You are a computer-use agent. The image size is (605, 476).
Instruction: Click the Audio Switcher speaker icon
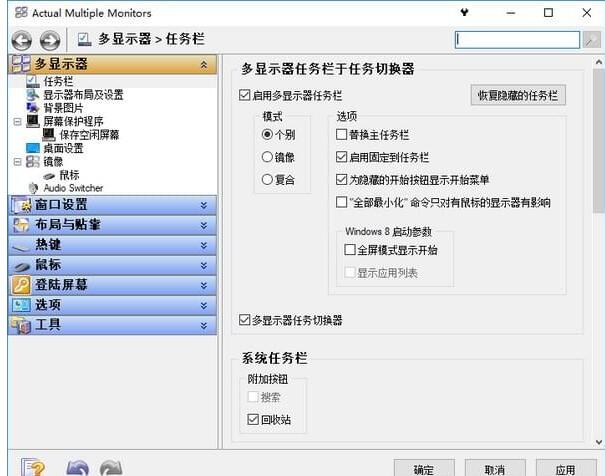pyautogui.click(x=34, y=188)
